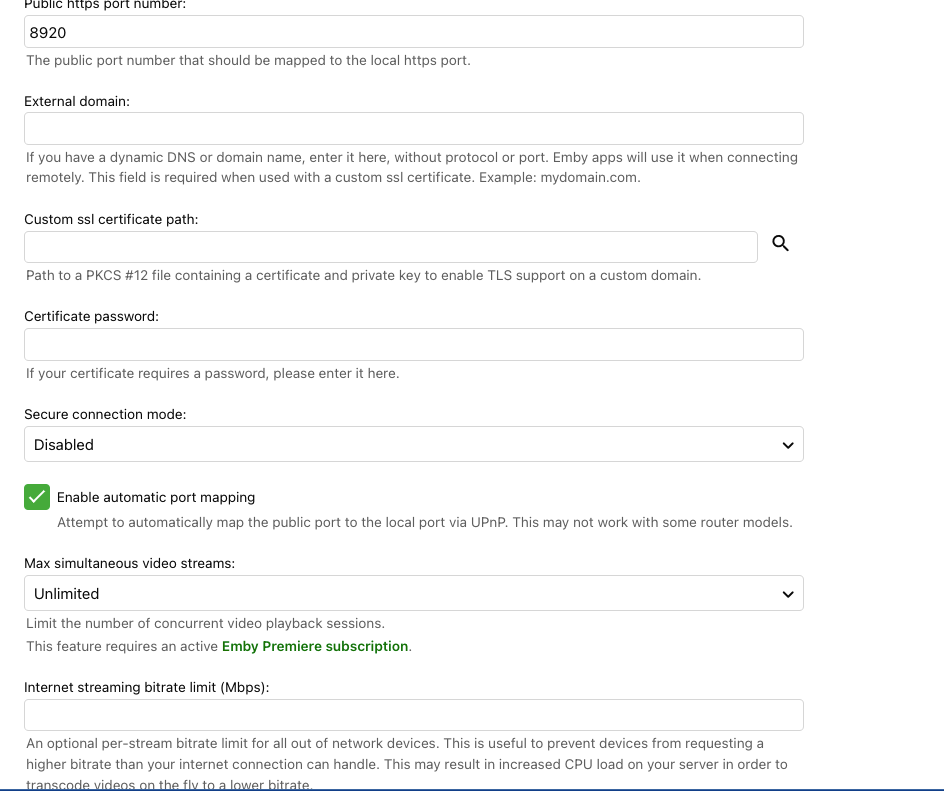Select the External domain text field
Screen dimensions: 944x791
click(x=413, y=128)
